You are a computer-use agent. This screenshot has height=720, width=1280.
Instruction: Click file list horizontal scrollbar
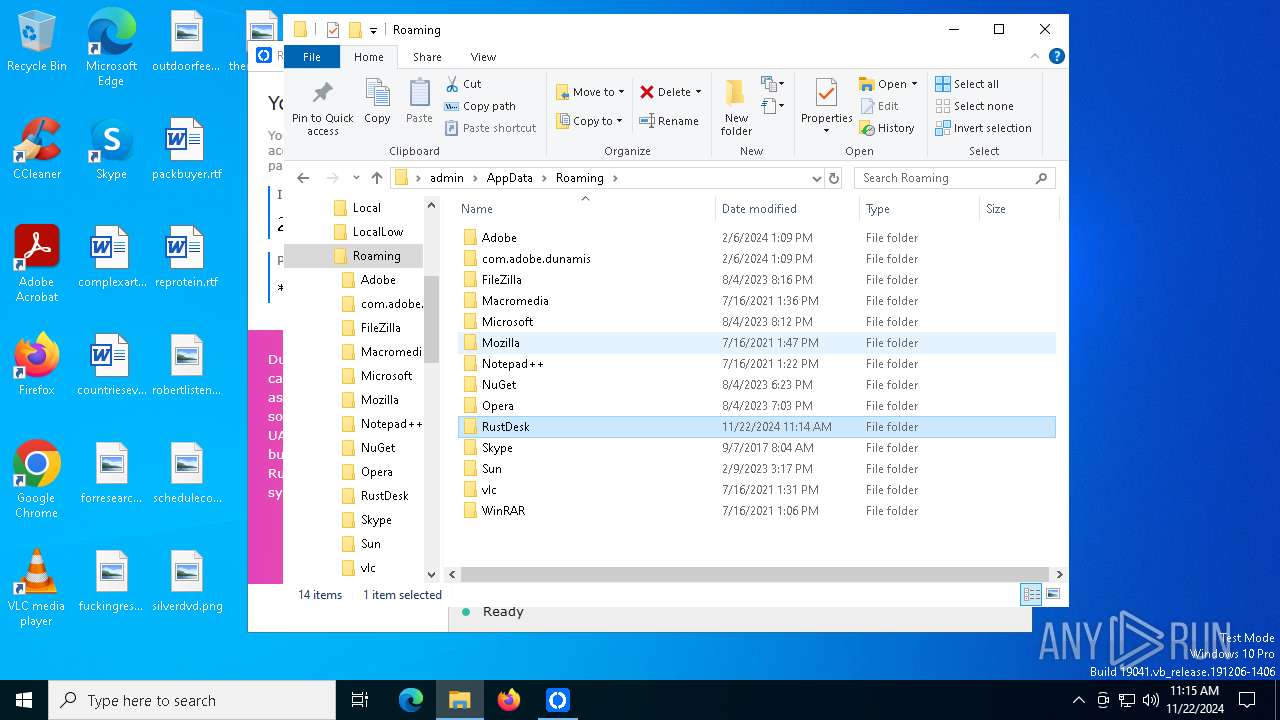756,575
